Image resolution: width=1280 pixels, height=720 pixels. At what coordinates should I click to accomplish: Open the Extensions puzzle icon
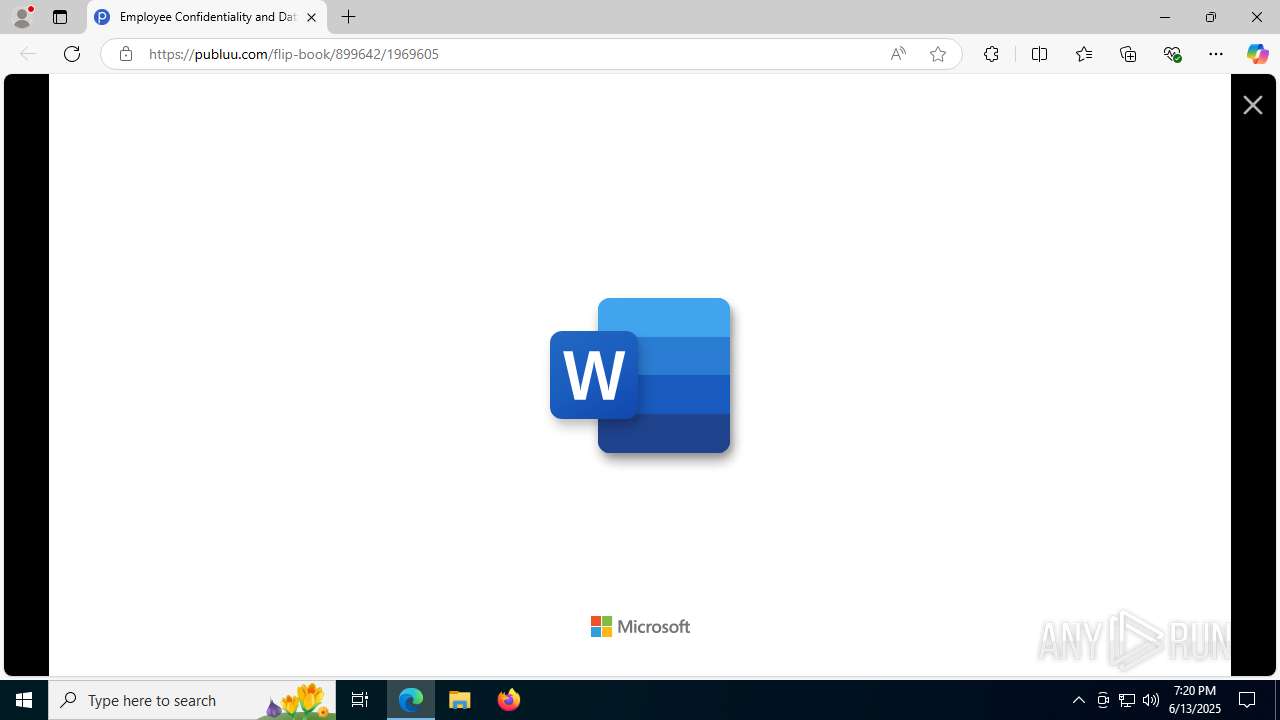point(991,54)
